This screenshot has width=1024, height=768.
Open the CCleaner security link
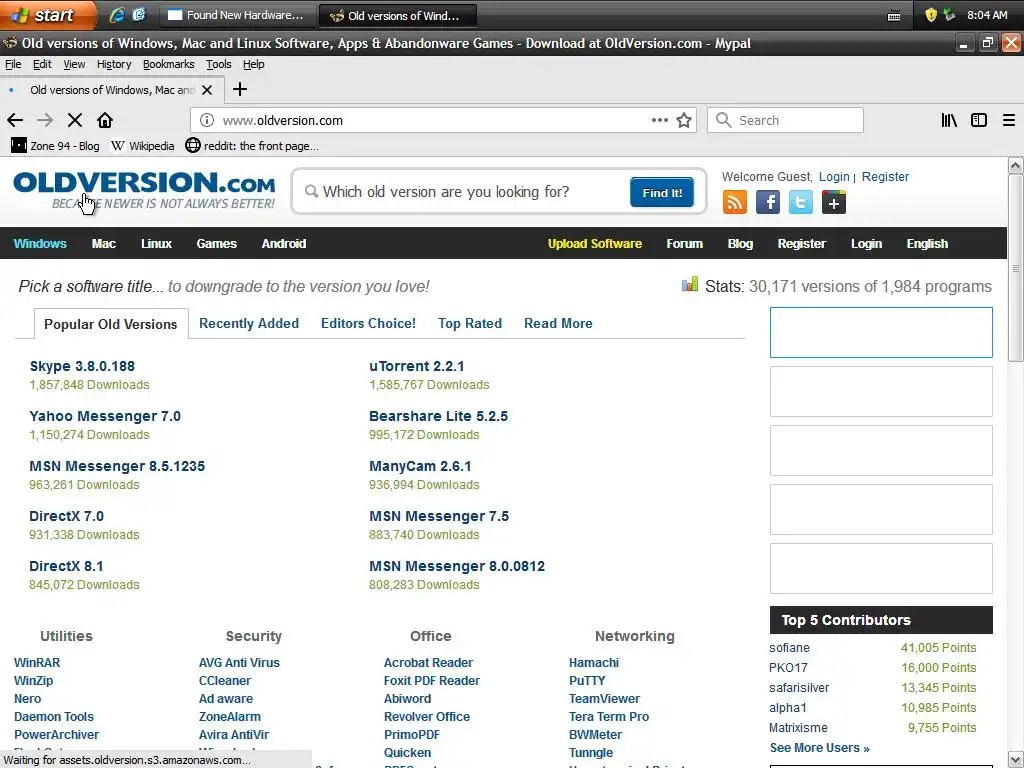pos(225,680)
